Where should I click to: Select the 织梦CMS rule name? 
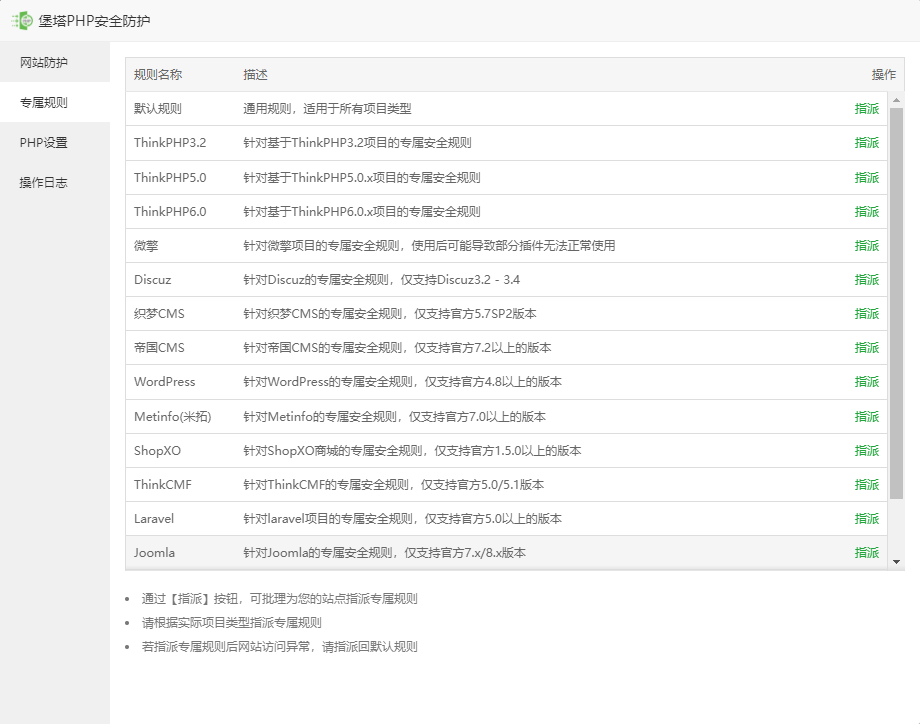click(159, 313)
